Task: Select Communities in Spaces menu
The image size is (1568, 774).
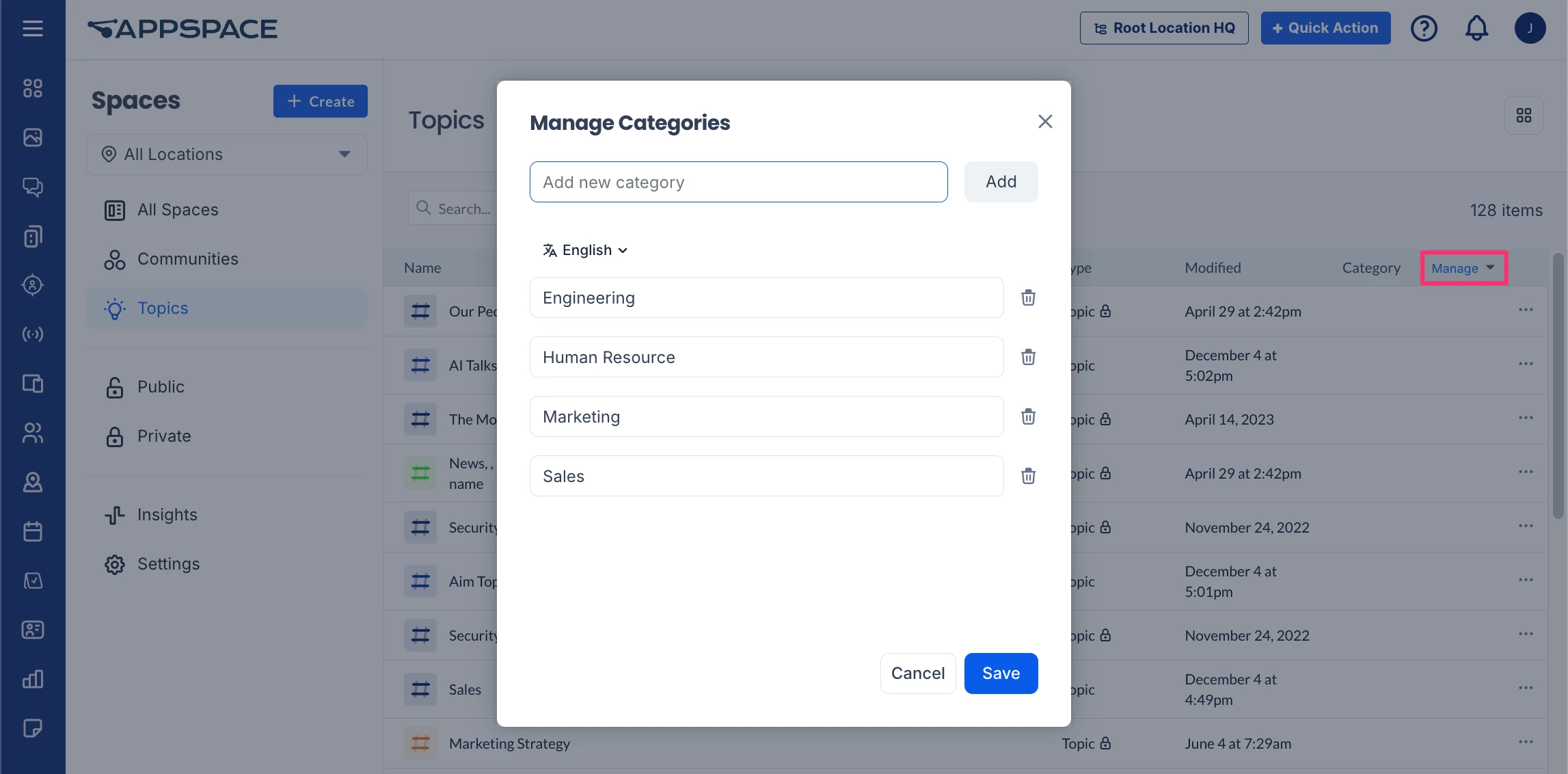Action: (x=187, y=259)
